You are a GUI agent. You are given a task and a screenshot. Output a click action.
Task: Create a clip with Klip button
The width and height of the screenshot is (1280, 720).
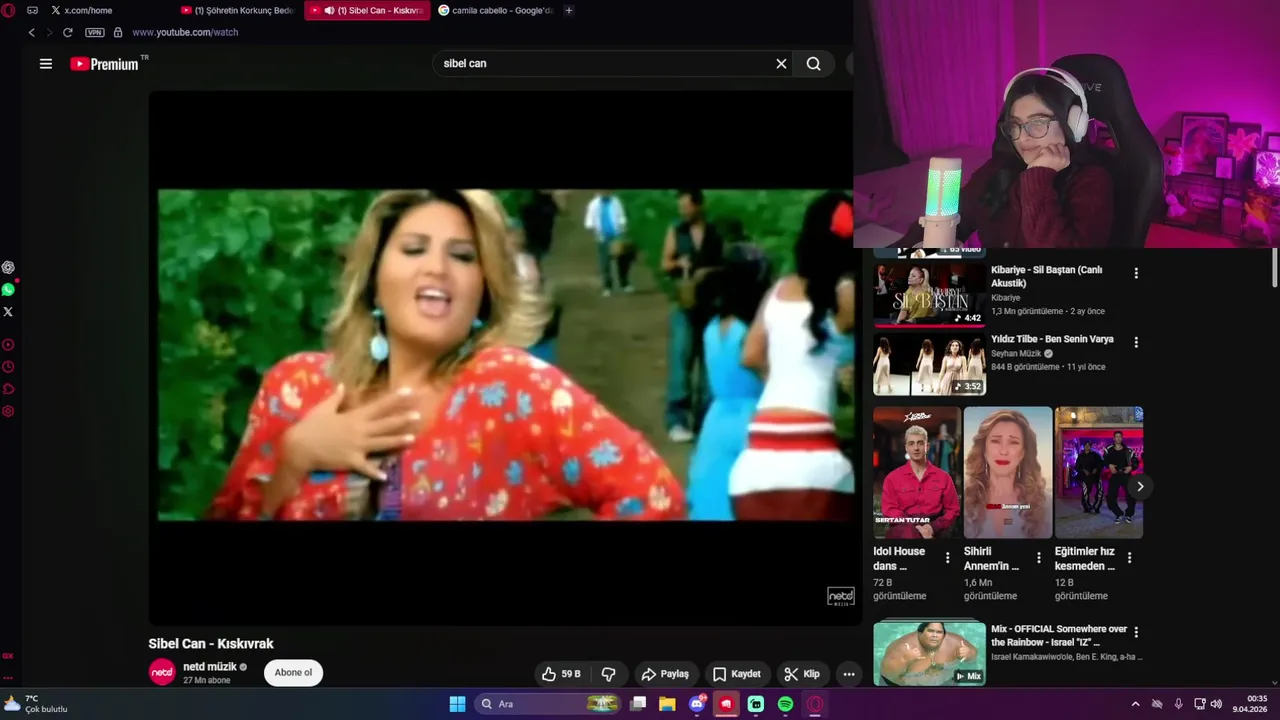802,674
